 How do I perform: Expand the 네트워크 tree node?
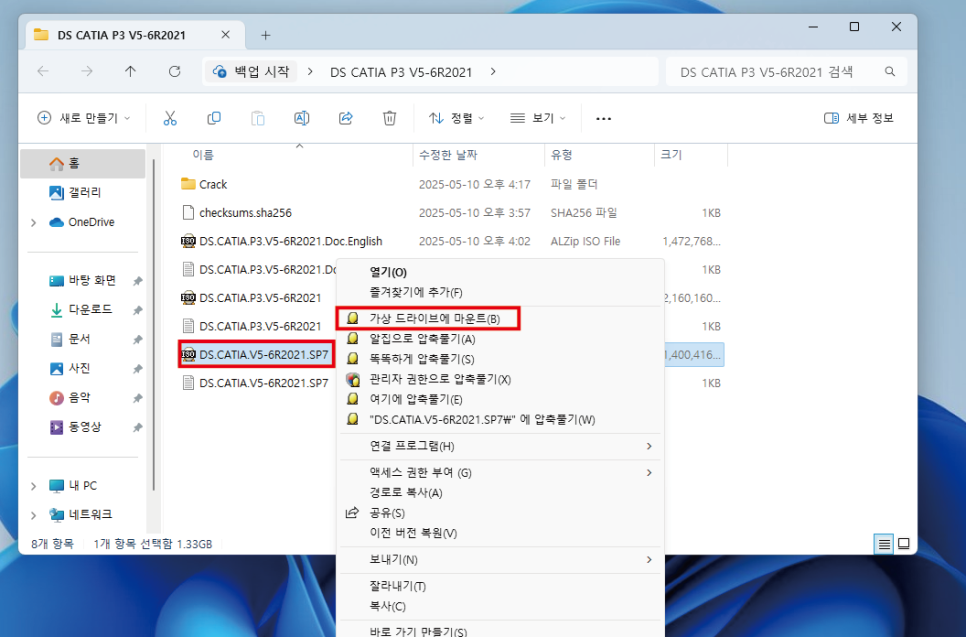click(33, 516)
